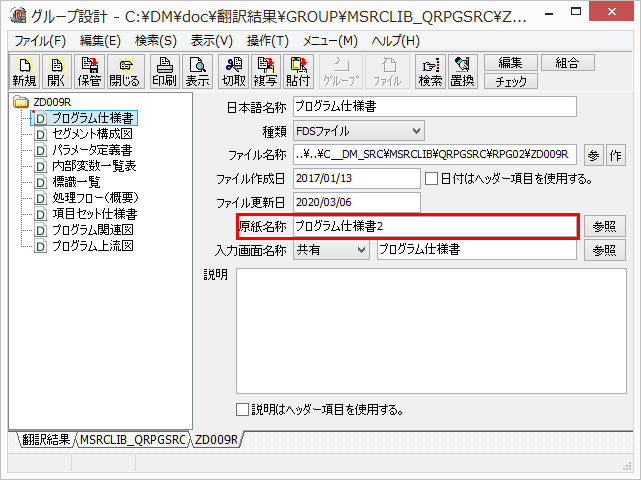Select セグメント構成図 tree label
The height and width of the screenshot is (480, 641).
pyautogui.click(x=92, y=134)
